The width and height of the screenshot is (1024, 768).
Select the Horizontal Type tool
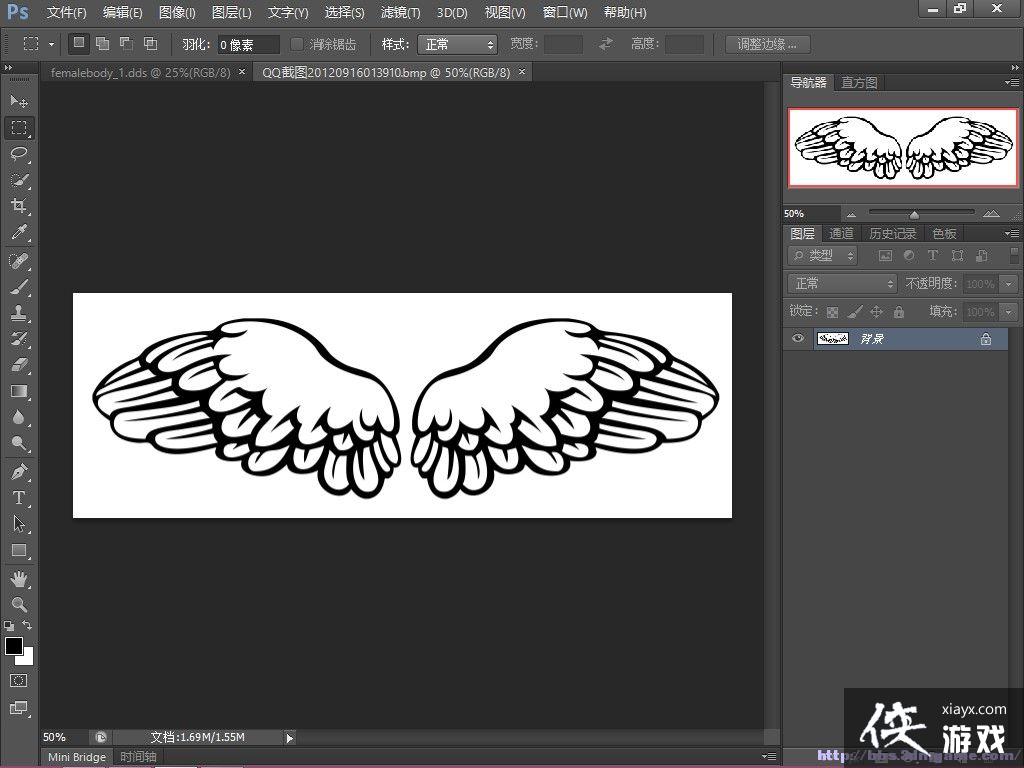[x=19, y=498]
